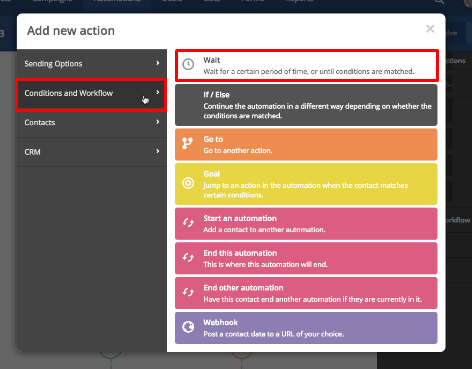
Task: Add the End other automation action
Action: click(x=306, y=293)
